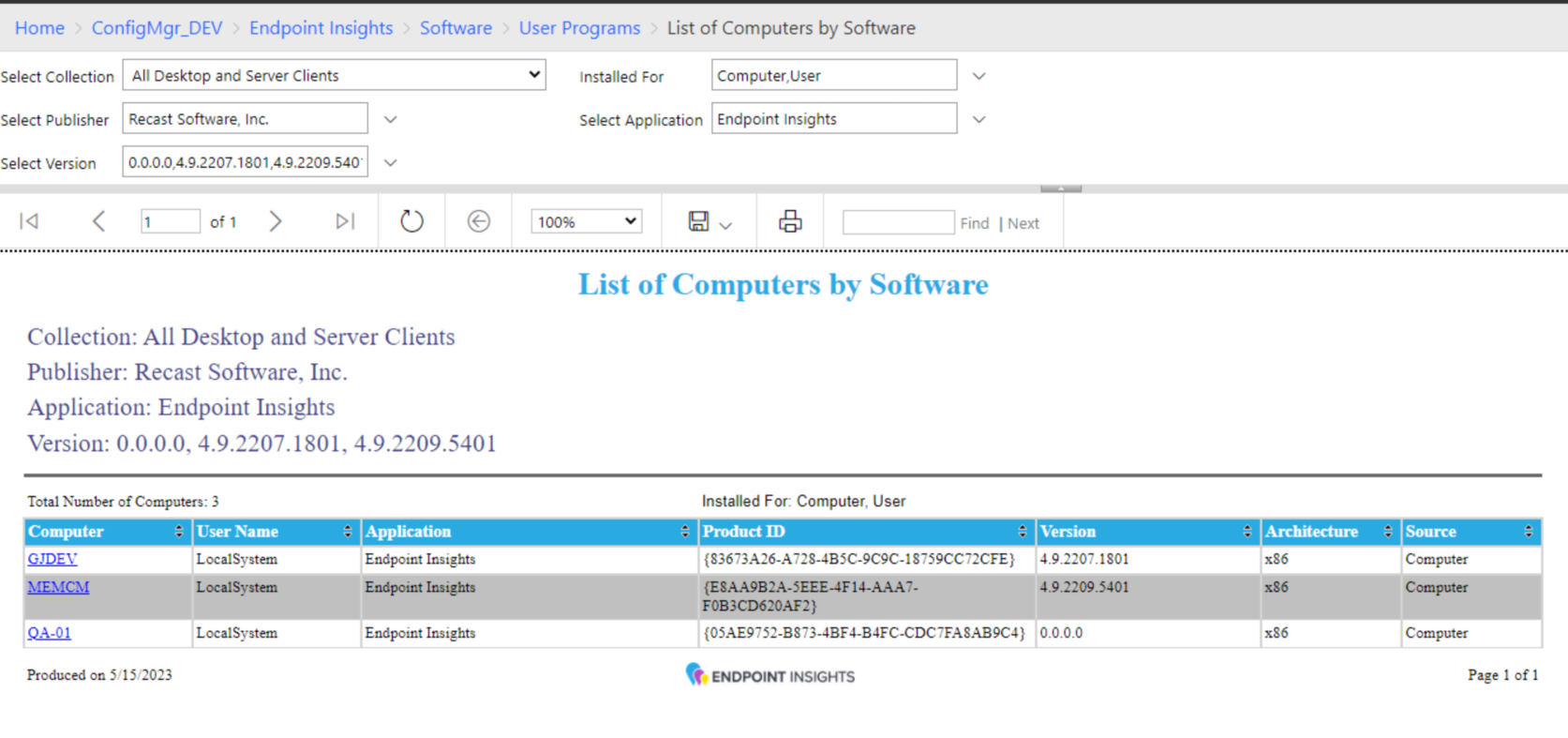
Task: Open the save/export menu
Action: (x=709, y=222)
